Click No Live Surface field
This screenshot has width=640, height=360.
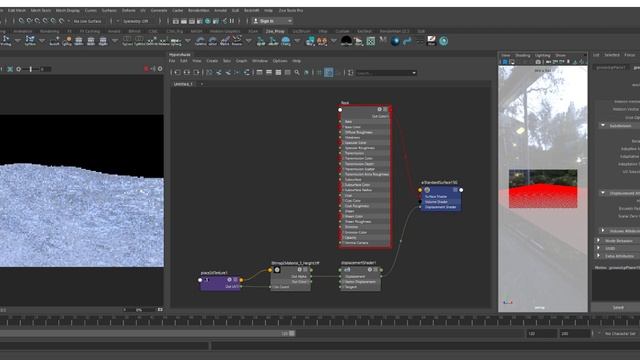click(x=87, y=21)
